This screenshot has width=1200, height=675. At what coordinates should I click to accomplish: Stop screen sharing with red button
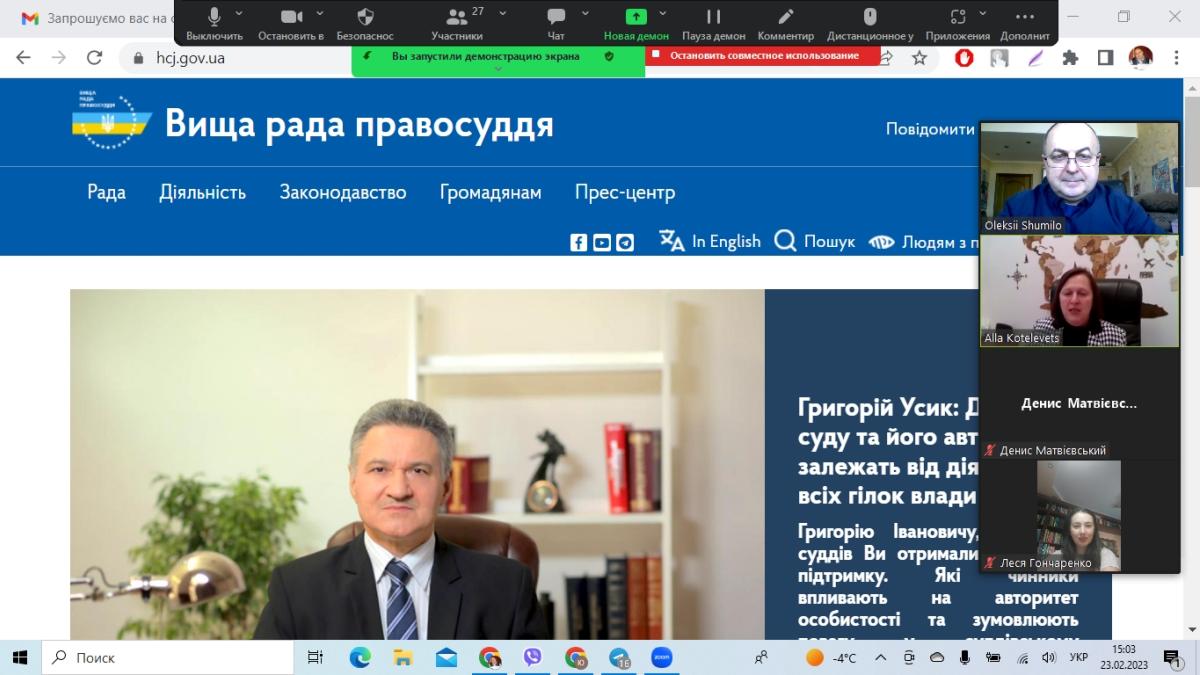(x=765, y=56)
